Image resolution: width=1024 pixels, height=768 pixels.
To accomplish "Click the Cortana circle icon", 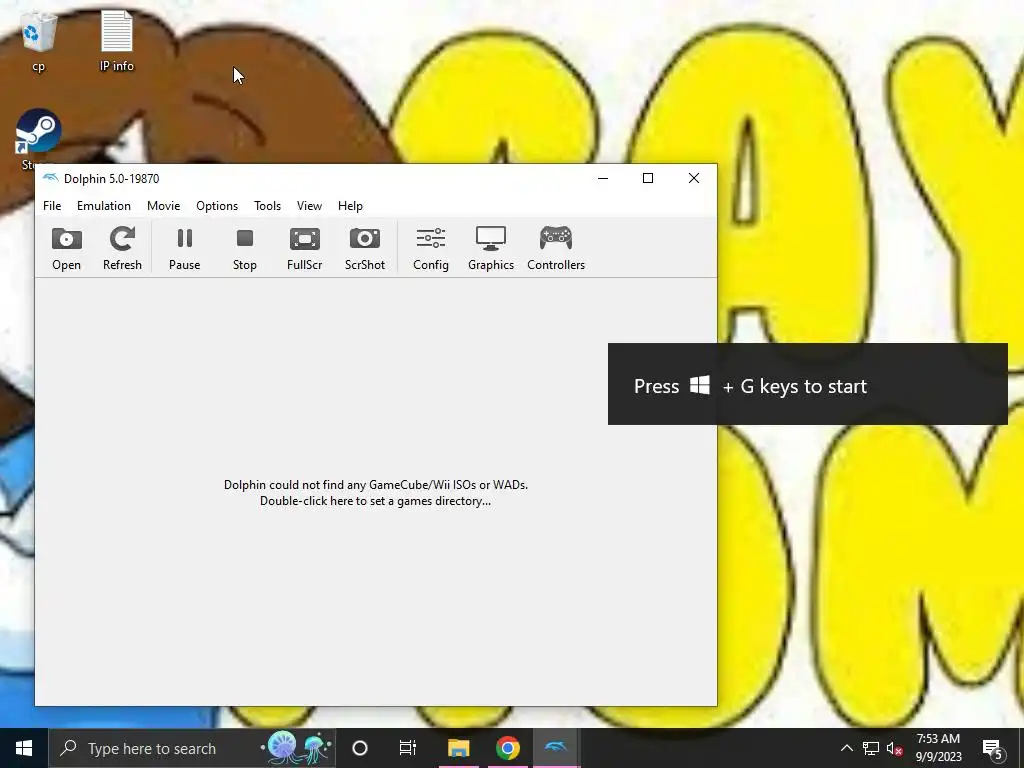I will tap(360, 748).
